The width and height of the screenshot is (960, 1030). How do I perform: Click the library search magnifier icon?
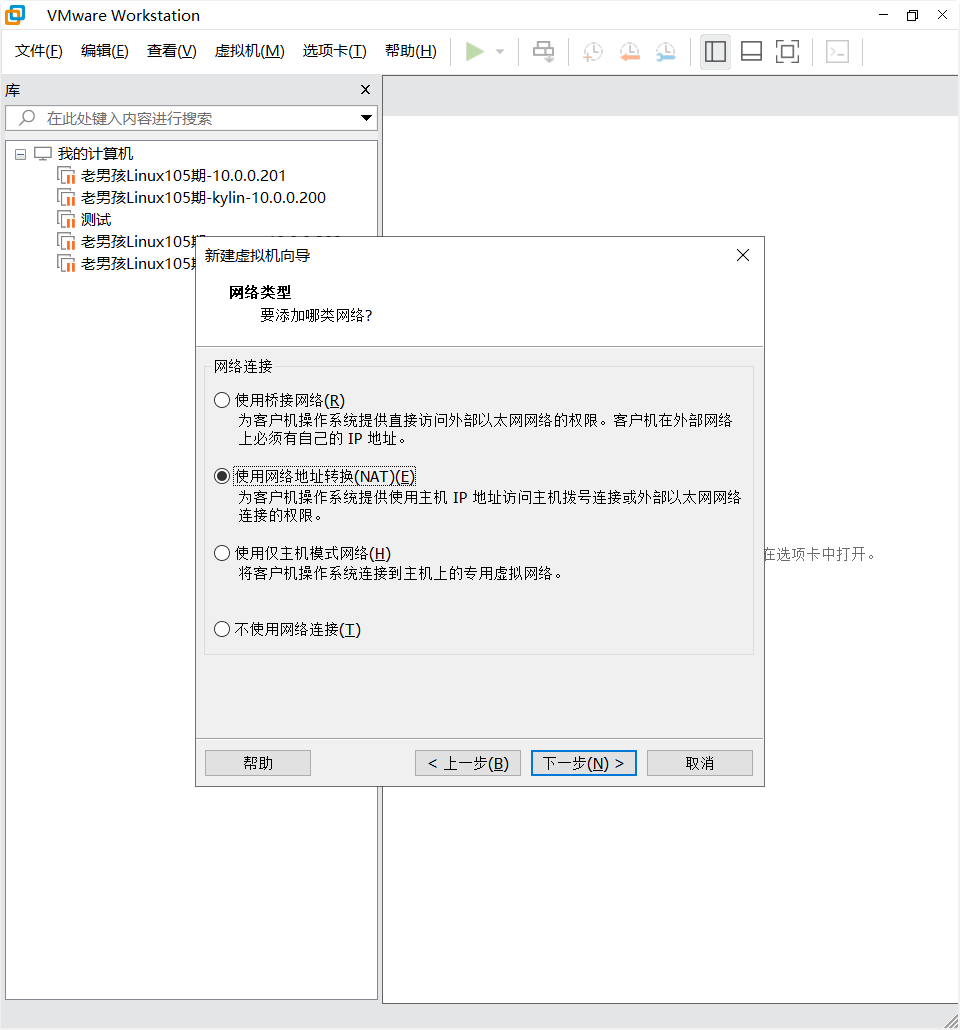(27, 118)
